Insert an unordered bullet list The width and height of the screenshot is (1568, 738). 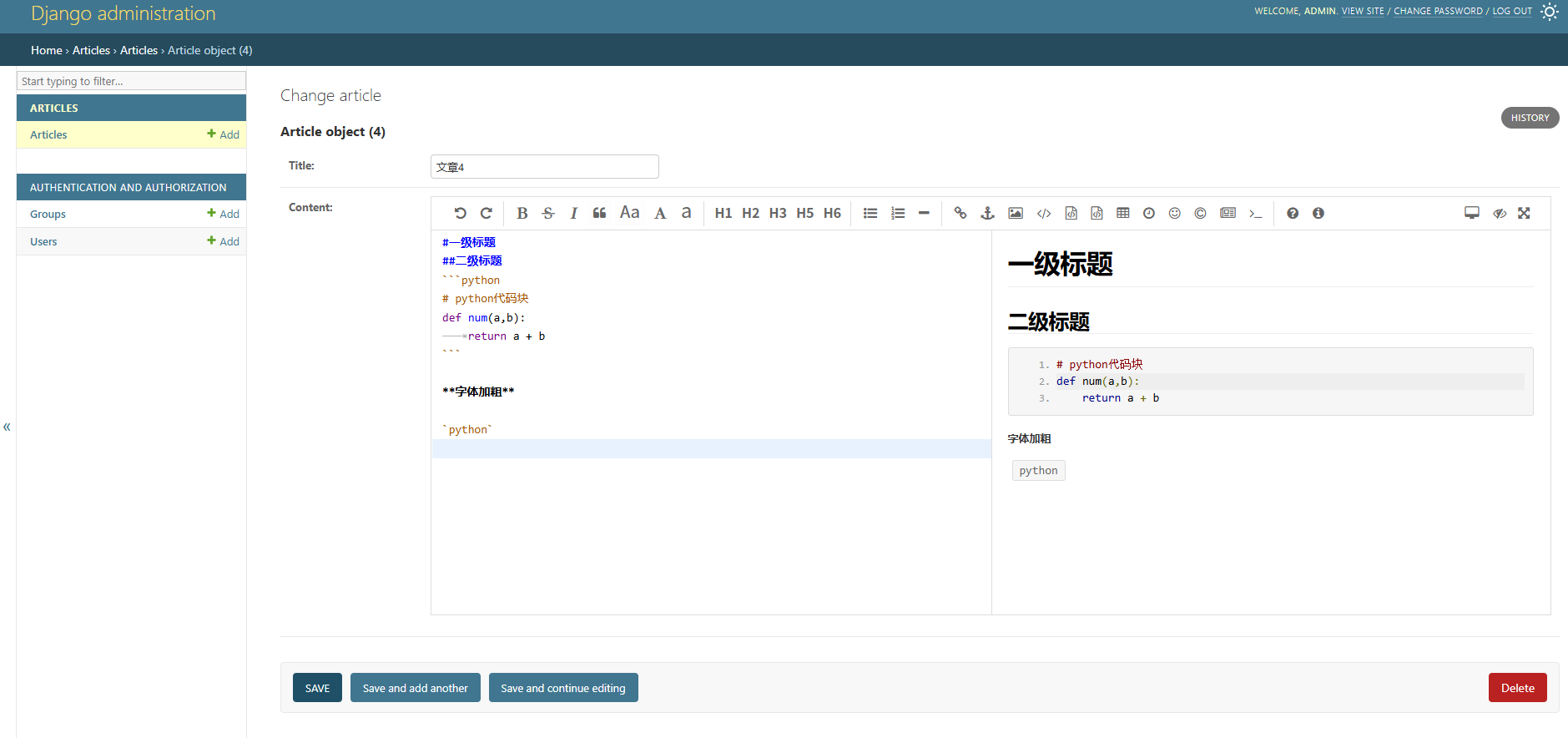(870, 214)
